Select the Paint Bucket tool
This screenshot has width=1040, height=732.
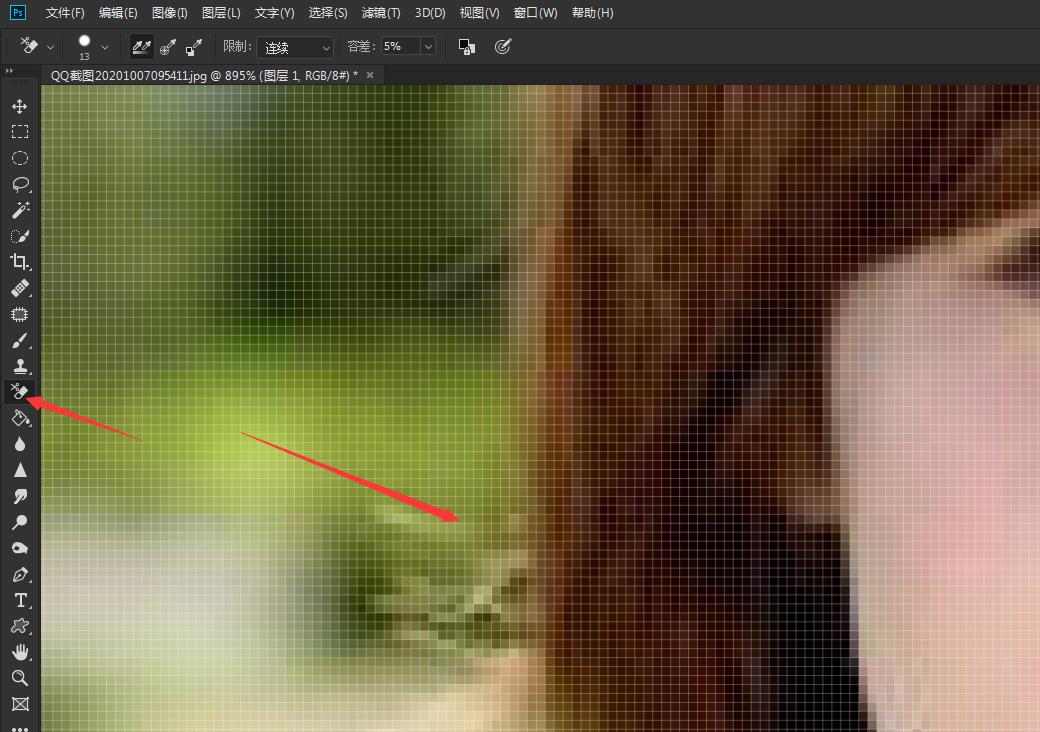click(x=20, y=418)
